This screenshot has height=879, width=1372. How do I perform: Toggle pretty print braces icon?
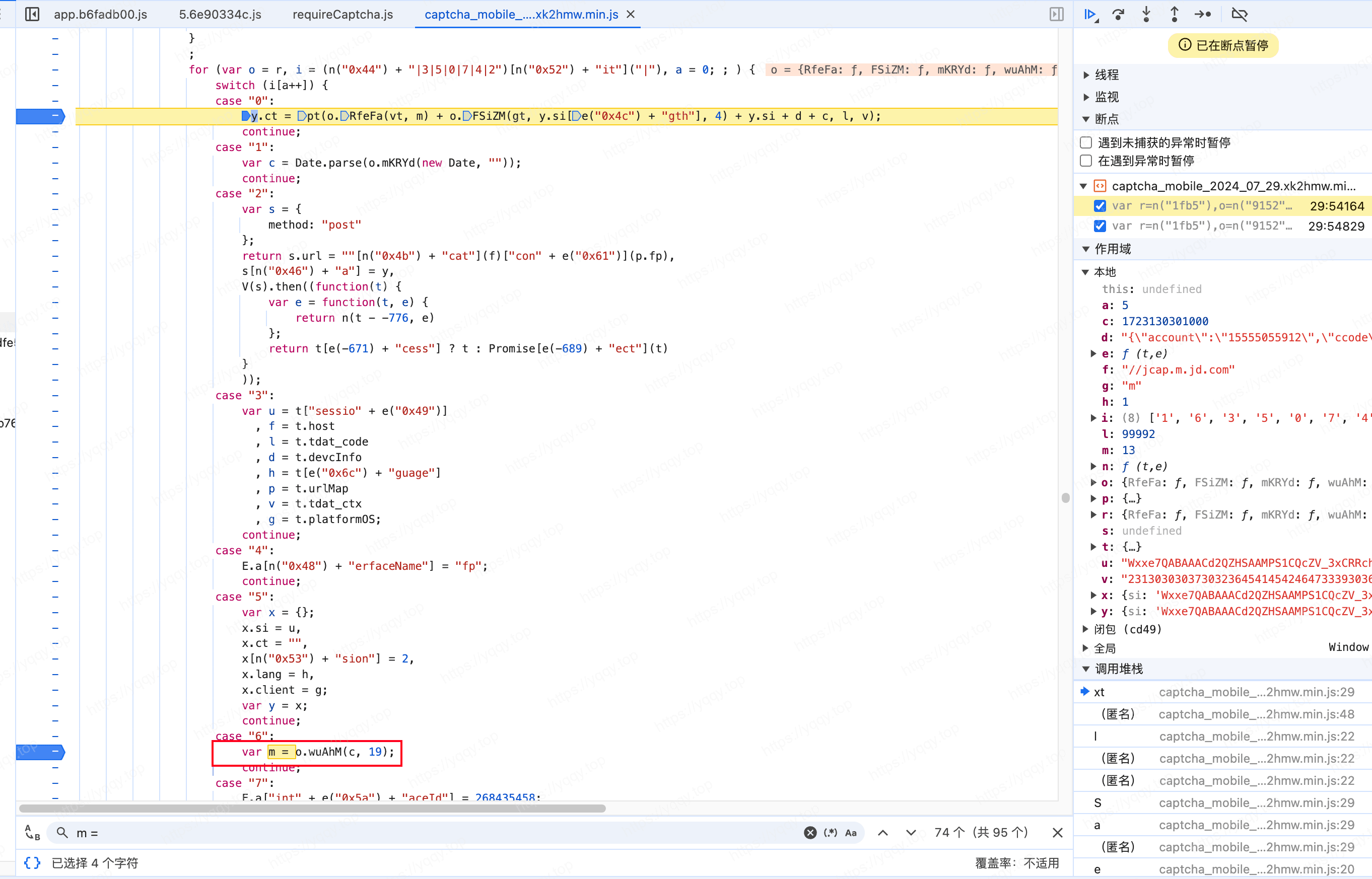point(33,862)
